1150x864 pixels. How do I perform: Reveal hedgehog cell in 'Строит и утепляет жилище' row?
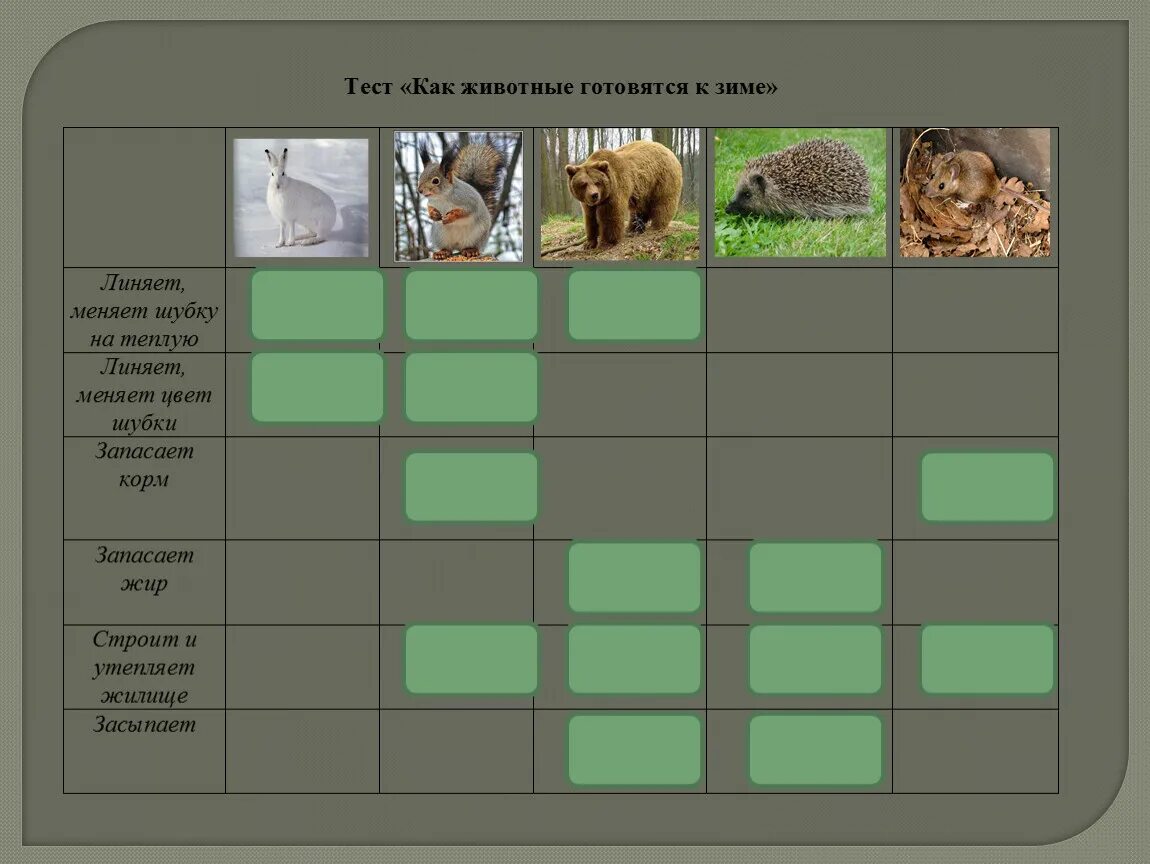[x=816, y=659]
